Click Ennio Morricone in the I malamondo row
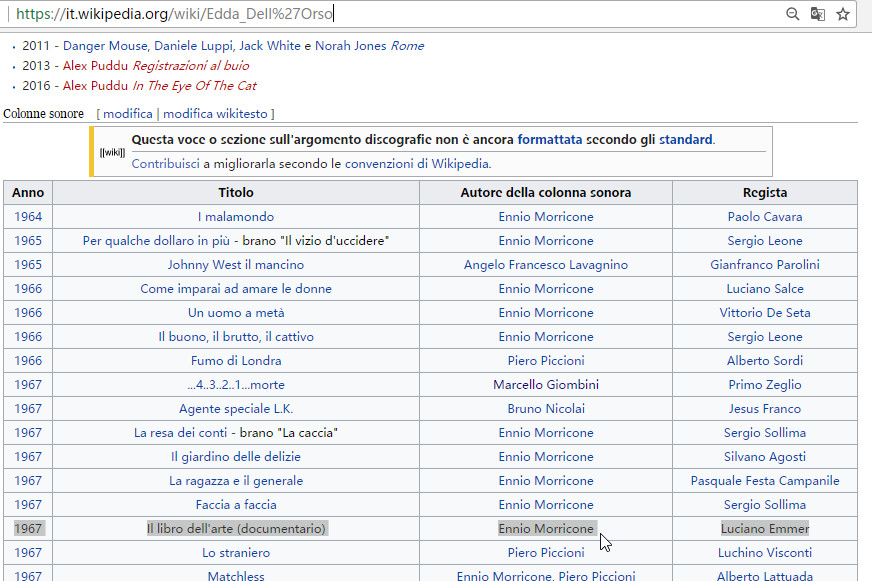Viewport: 872px width, 581px height. (x=546, y=217)
